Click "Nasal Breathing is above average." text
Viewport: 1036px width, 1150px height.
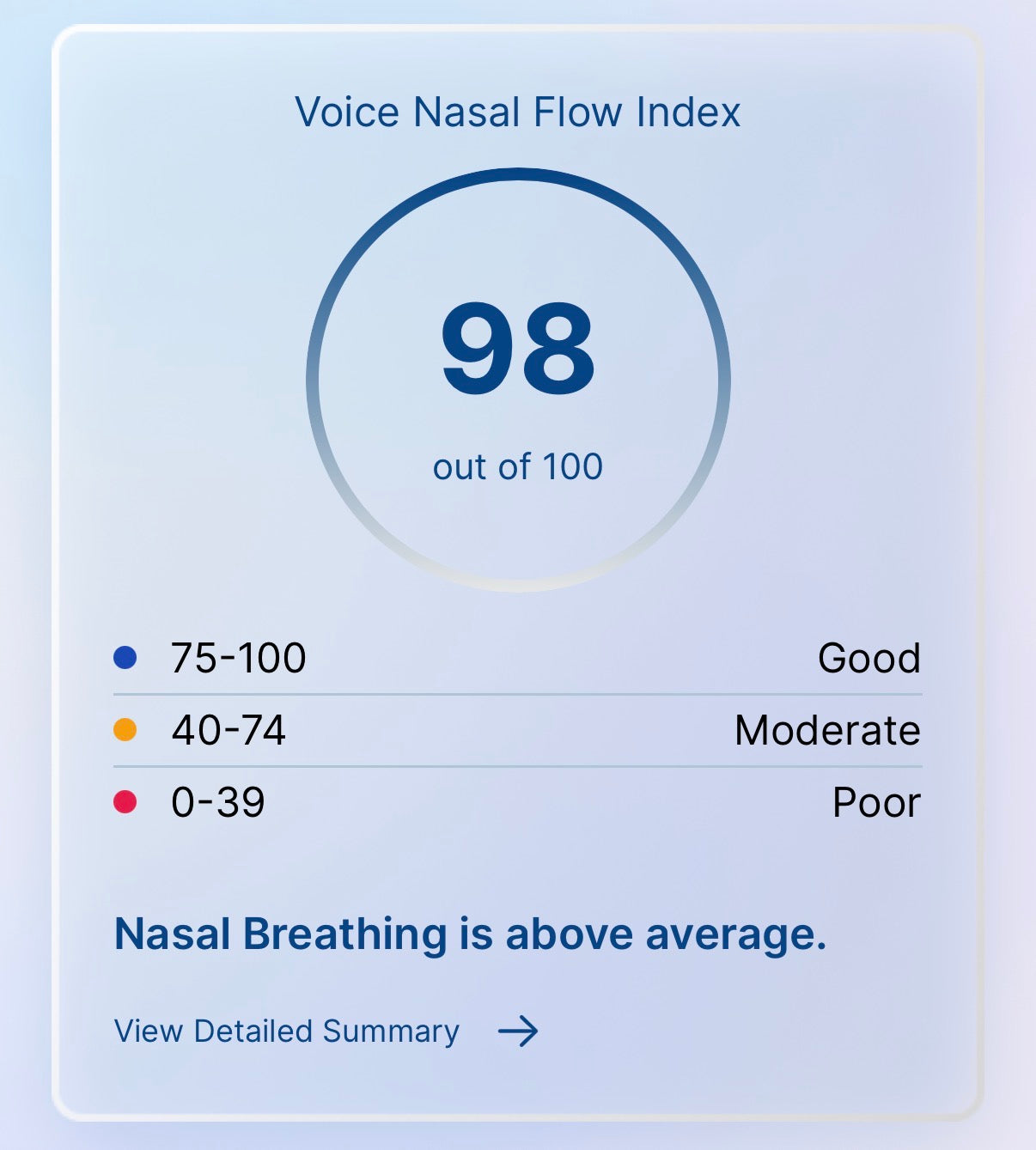pyautogui.click(x=470, y=934)
